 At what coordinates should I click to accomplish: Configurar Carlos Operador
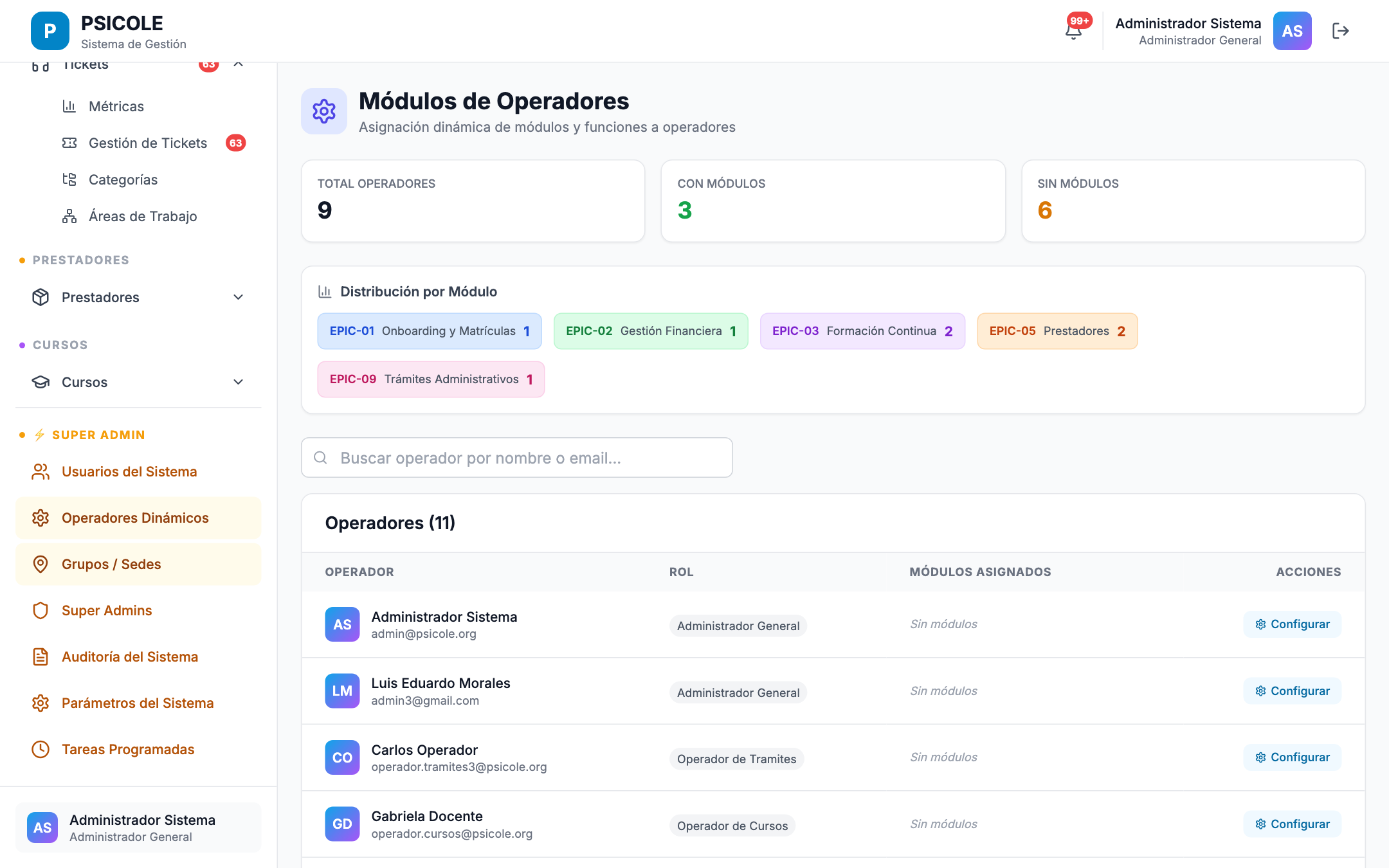click(1293, 757)
